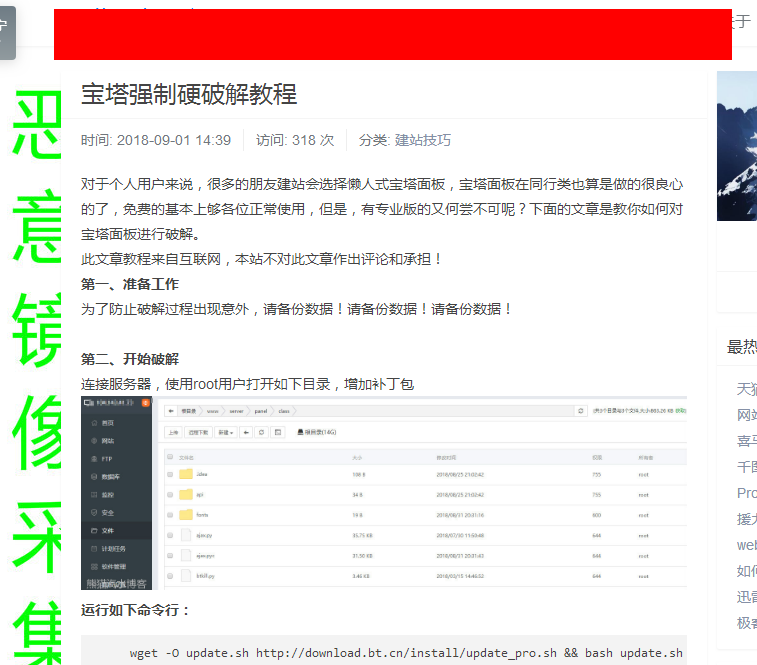Open the fonts folder icon
The height and width of the screenshot is (665, 757).
point(186,515)
